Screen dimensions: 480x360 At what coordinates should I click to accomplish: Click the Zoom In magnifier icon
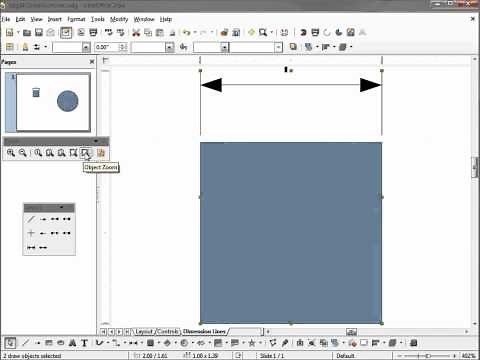11,153
